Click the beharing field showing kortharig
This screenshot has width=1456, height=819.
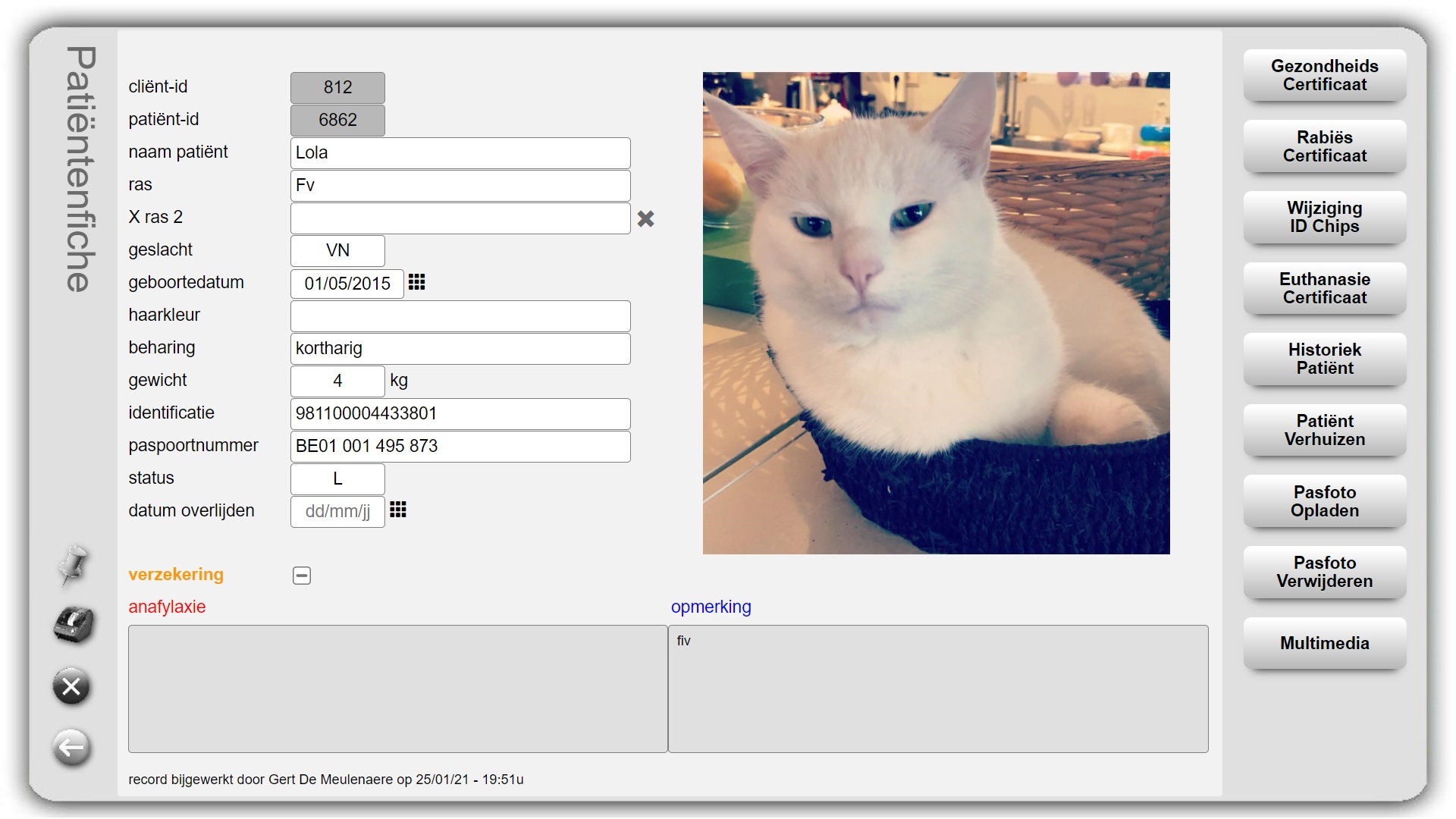point(460,349)
